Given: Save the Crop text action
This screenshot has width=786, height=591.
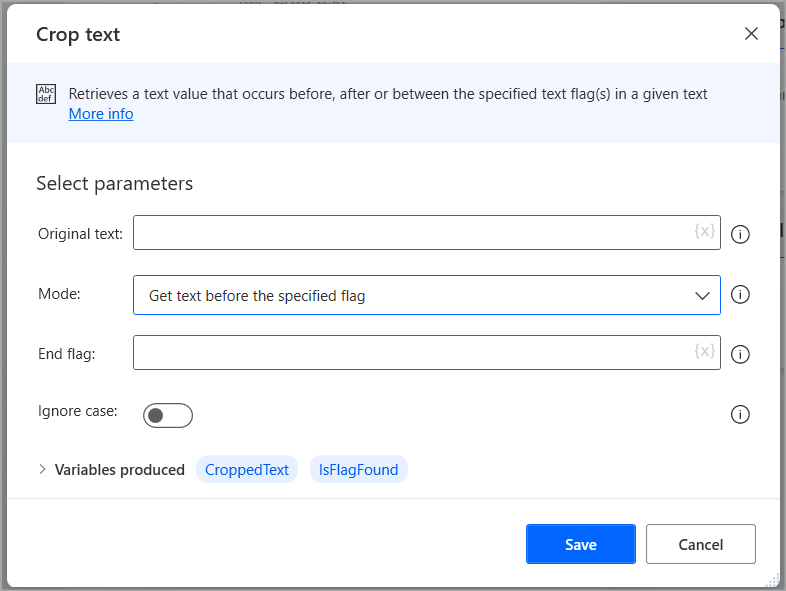Looking at the screenshot, I should pos(580,544).
